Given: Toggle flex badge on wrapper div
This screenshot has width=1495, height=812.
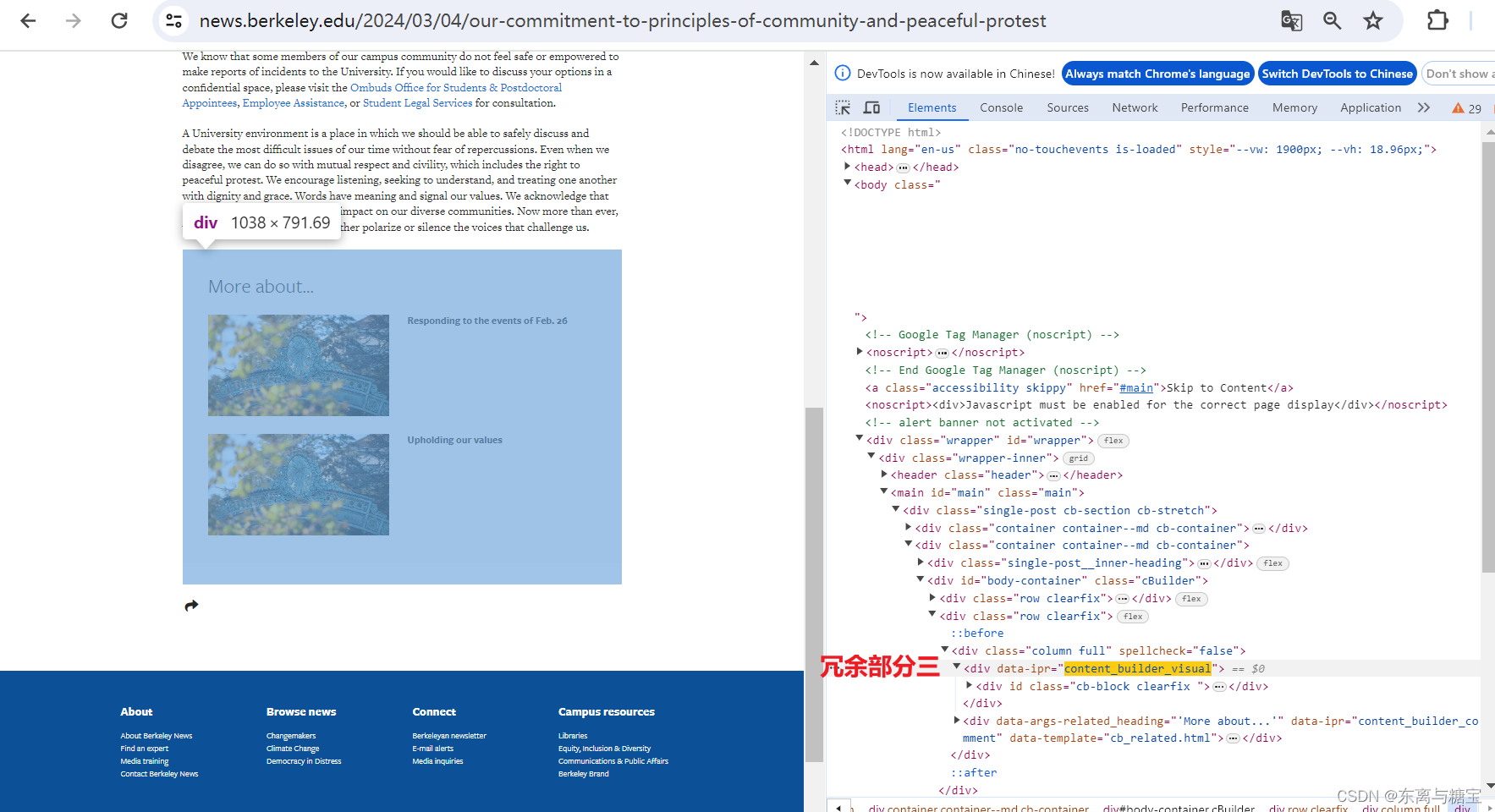Looking at the screenshot, I should click(x=1113, y=441).
